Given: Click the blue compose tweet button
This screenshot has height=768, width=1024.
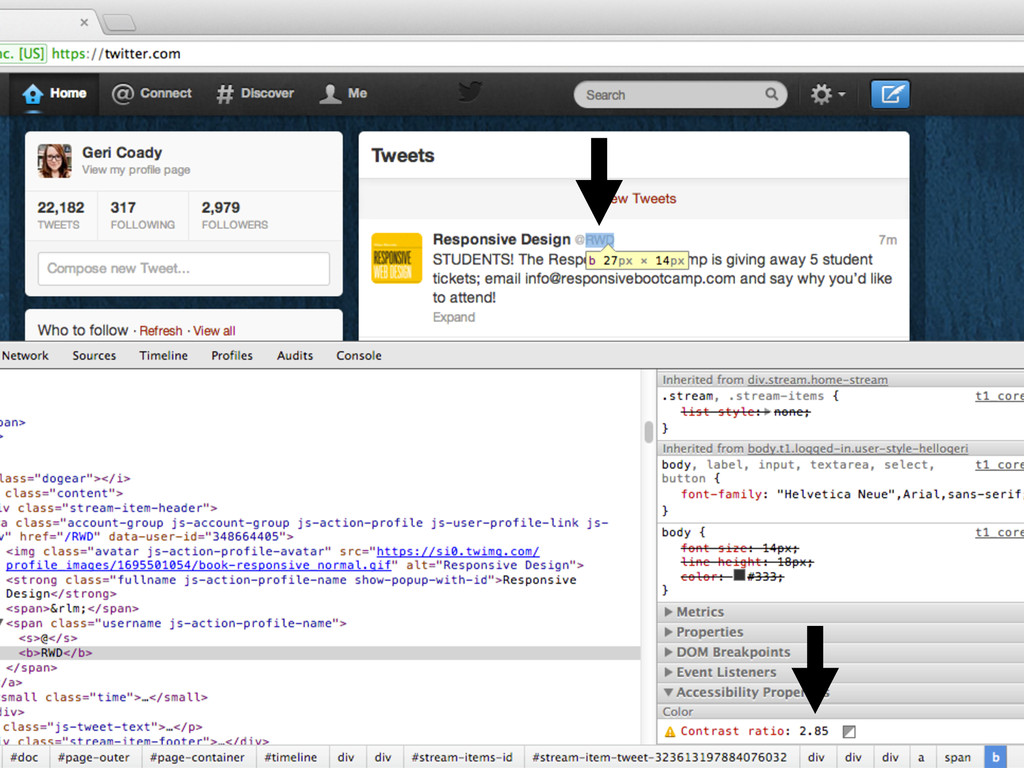Looking at the screenshot, I should tap(890, 94).
